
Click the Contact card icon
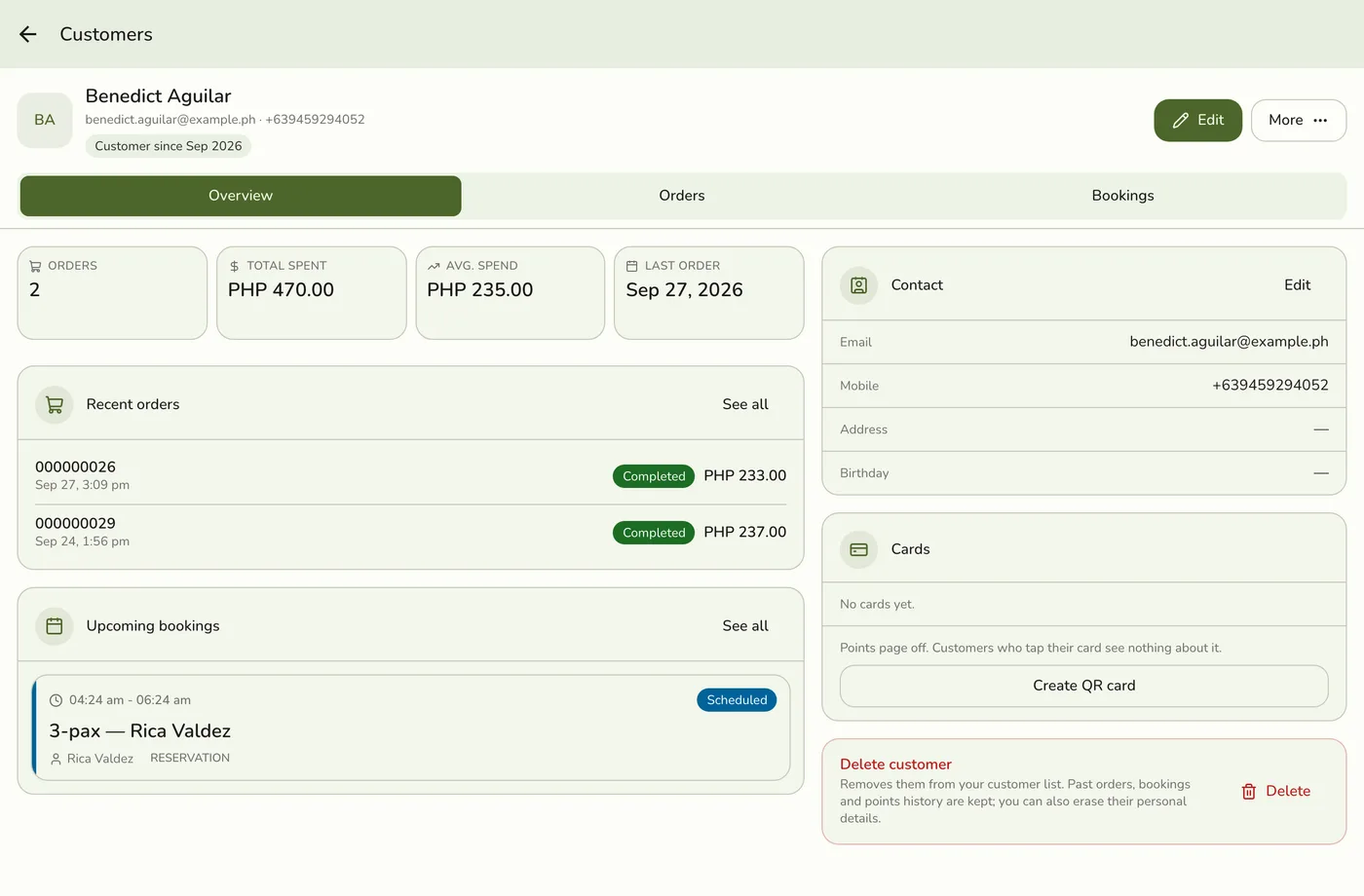pyautogui.click(x=859, y=285)
